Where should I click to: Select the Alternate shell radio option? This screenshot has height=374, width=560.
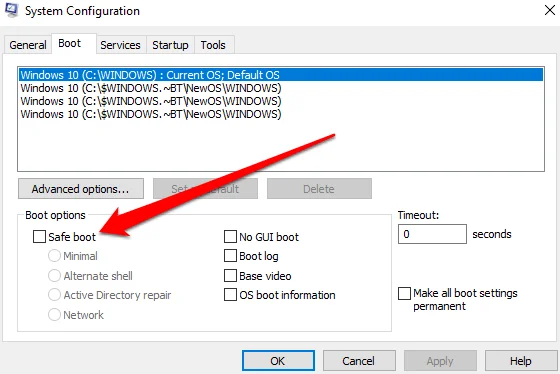point(54,275)
